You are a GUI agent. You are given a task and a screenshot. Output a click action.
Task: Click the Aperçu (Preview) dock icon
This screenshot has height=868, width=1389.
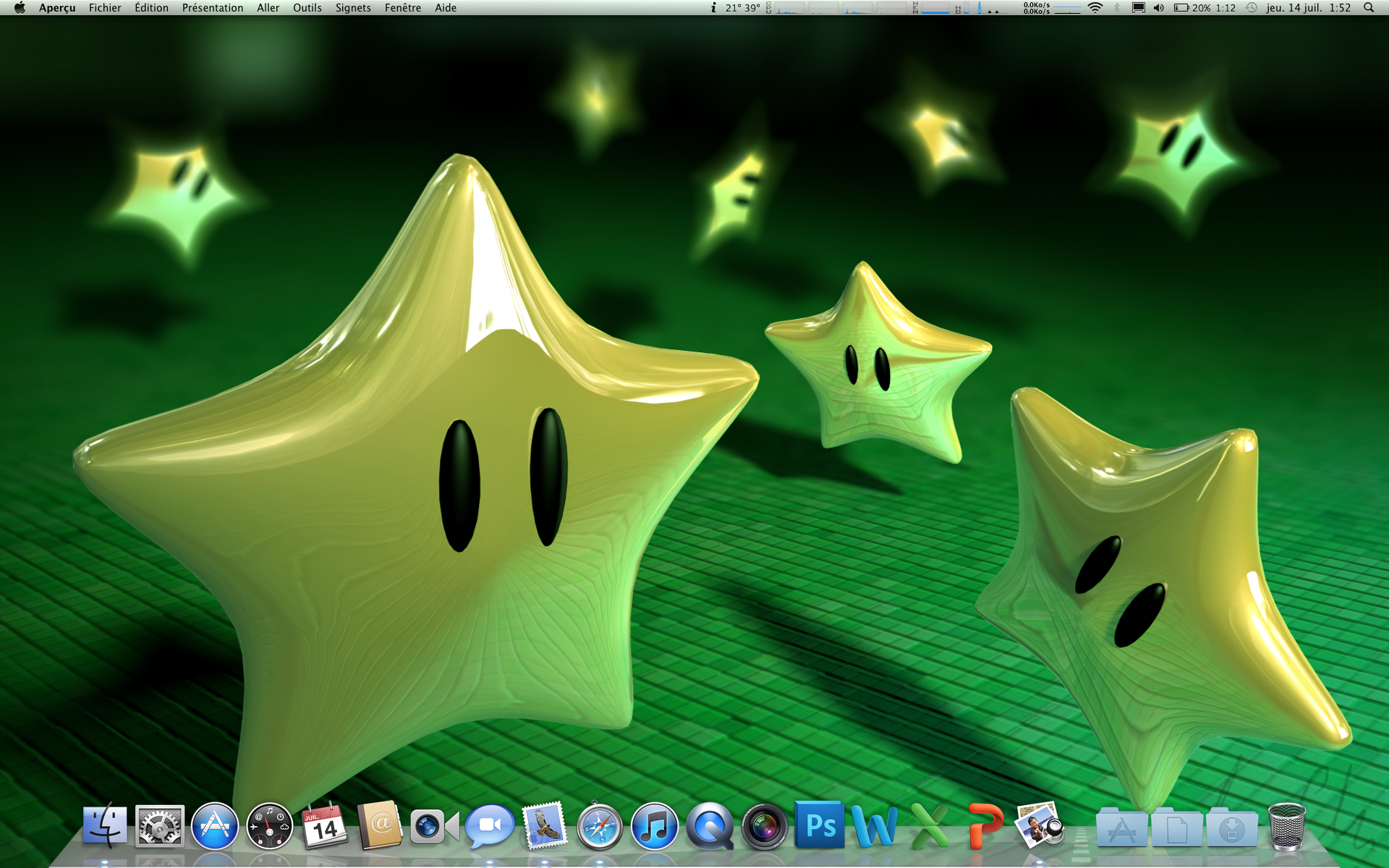[x=1040, y=825]
